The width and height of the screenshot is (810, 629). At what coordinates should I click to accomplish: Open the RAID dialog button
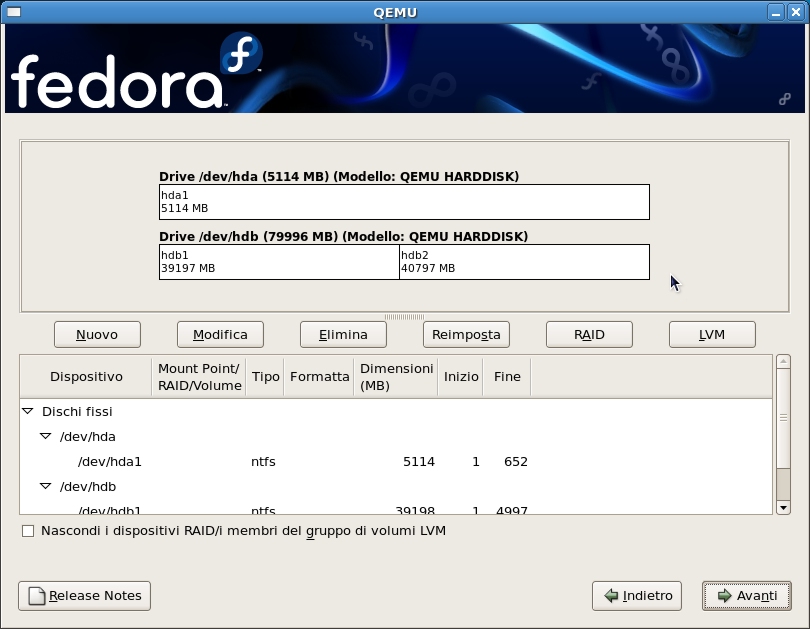point(589,335)
